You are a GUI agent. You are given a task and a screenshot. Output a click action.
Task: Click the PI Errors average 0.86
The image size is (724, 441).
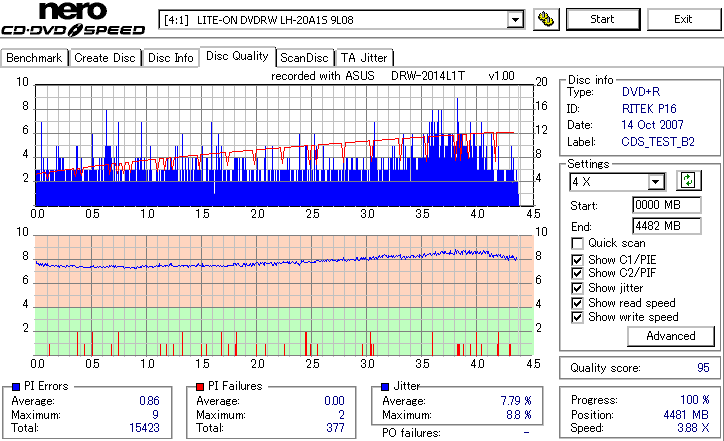149,401
